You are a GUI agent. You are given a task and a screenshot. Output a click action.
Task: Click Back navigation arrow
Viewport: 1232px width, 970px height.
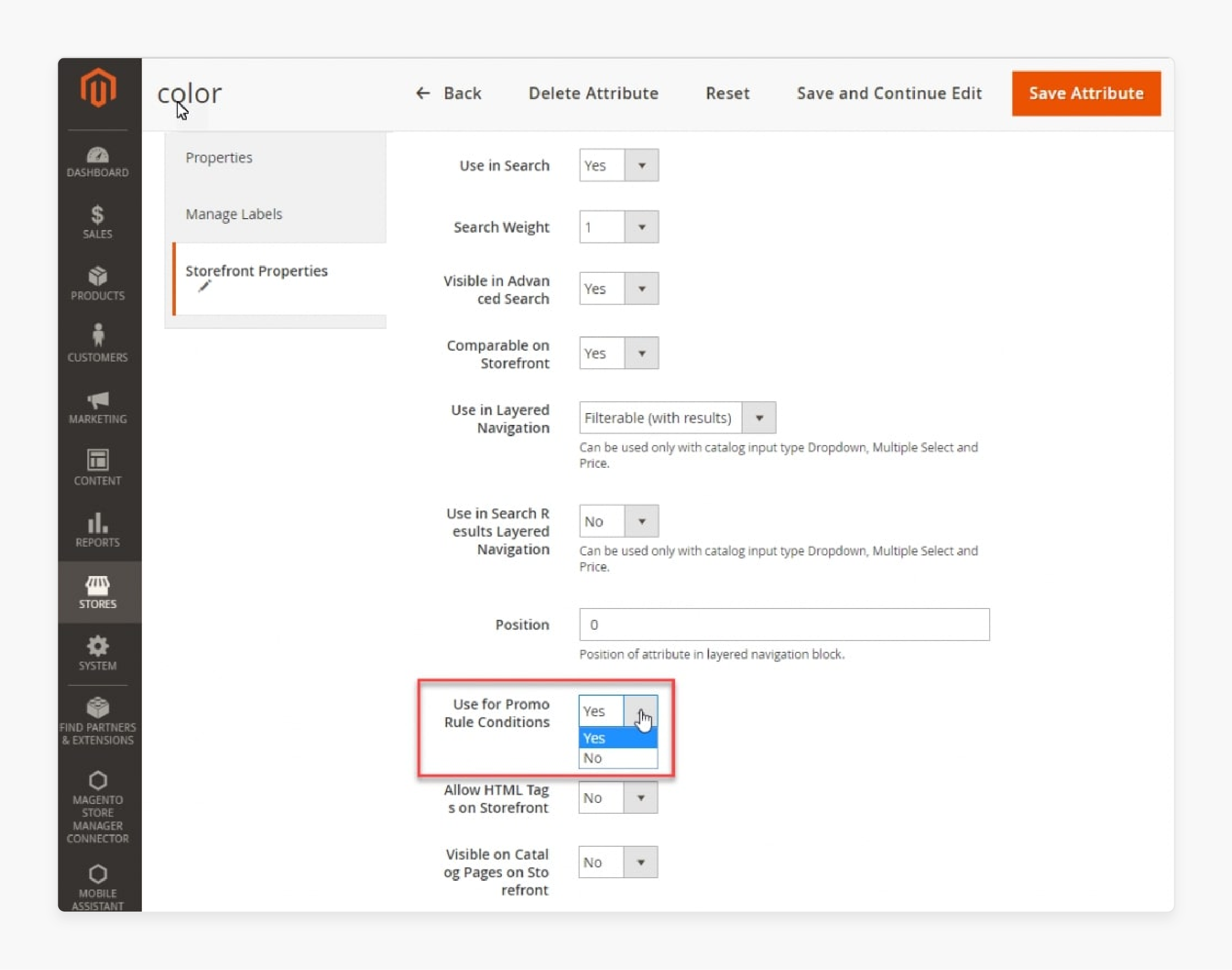pyautogui.click(x=422, y=93)
